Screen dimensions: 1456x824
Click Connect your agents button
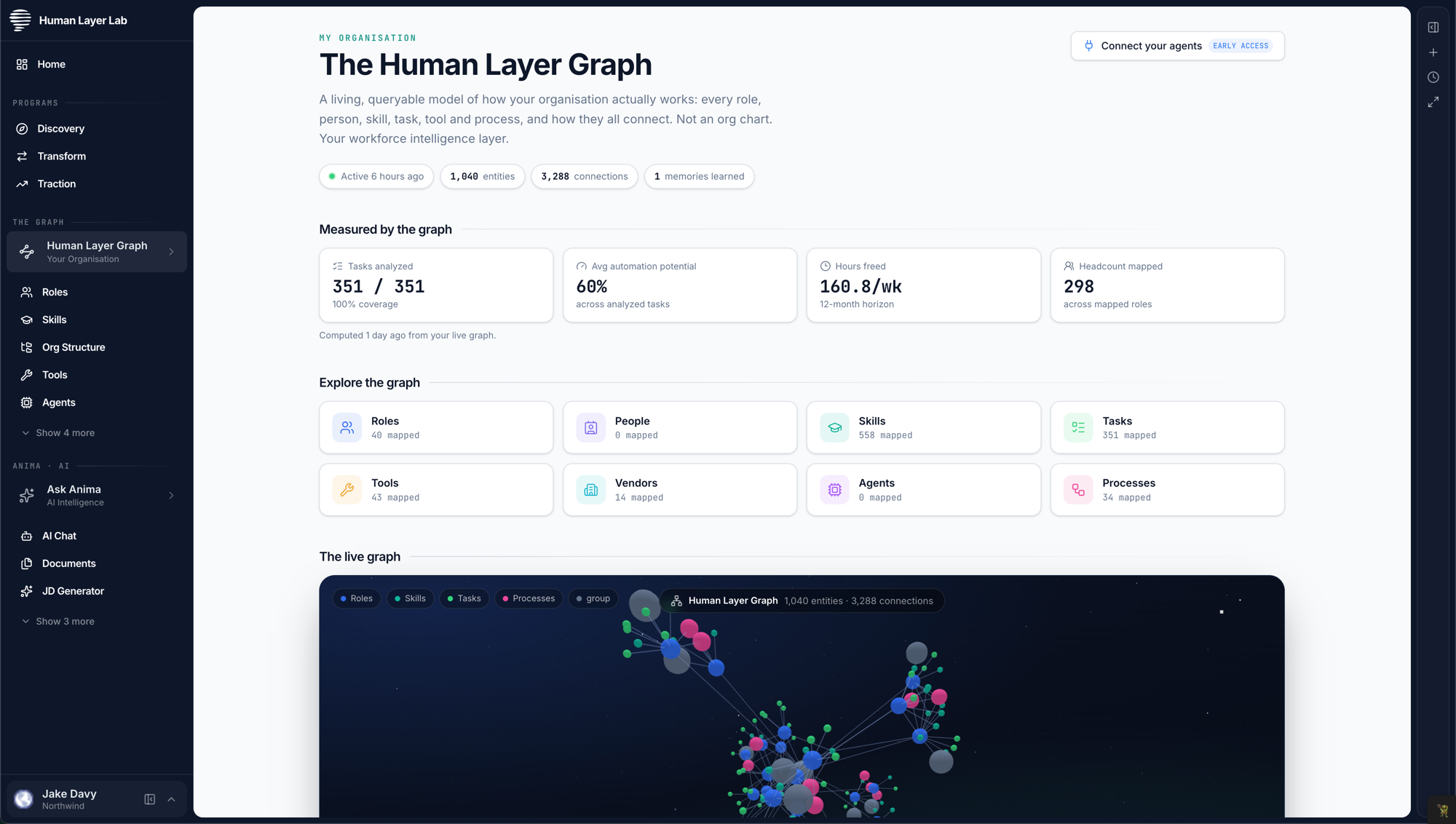coord(1177,46)
